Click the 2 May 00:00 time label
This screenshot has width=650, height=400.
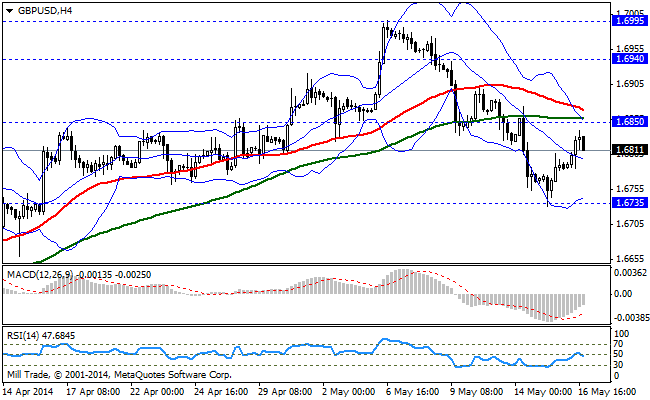(x=349, y=391)
